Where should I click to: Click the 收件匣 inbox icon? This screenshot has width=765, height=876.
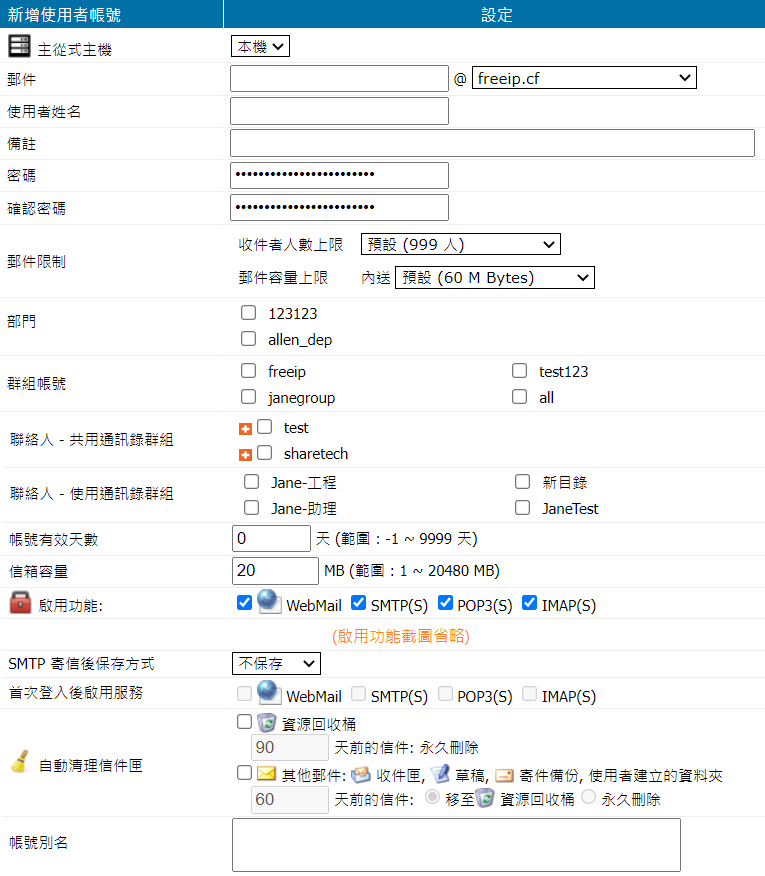tap(360, 774)
